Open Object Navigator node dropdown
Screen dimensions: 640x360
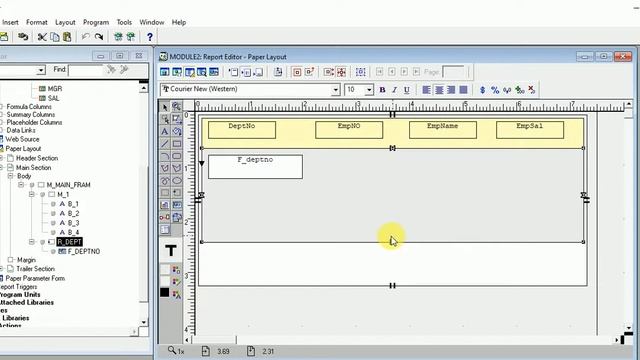[x=40, y=70]
